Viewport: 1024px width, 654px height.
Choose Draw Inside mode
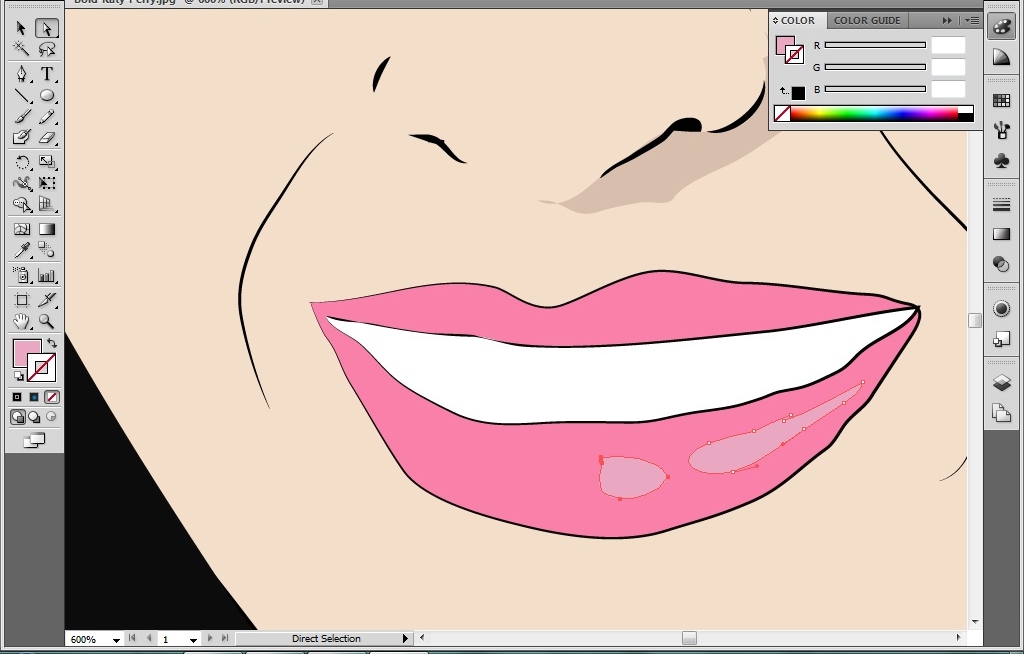(x=51, y=417)
